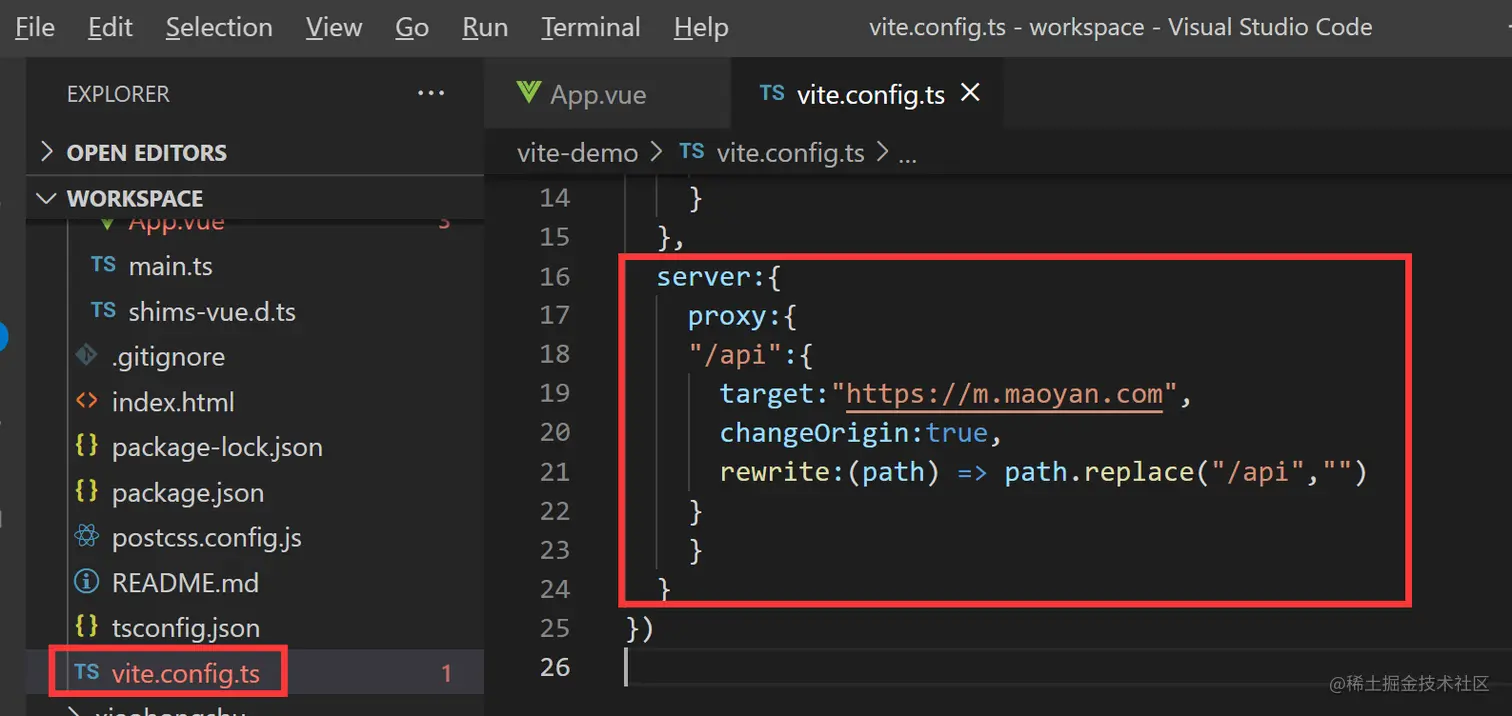Open Explorer more actions ellipsis

(x=431, y=93)
